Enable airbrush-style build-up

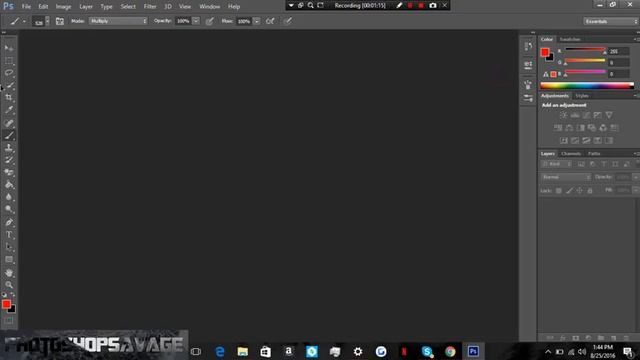pyautogui.click(x=270, y=21)
